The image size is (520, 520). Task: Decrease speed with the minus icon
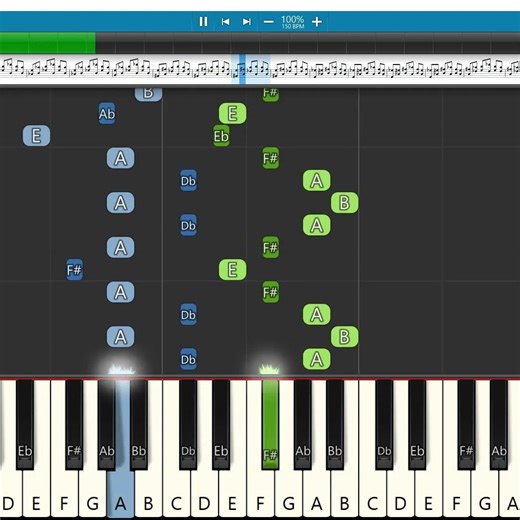[x=269, y=22]
